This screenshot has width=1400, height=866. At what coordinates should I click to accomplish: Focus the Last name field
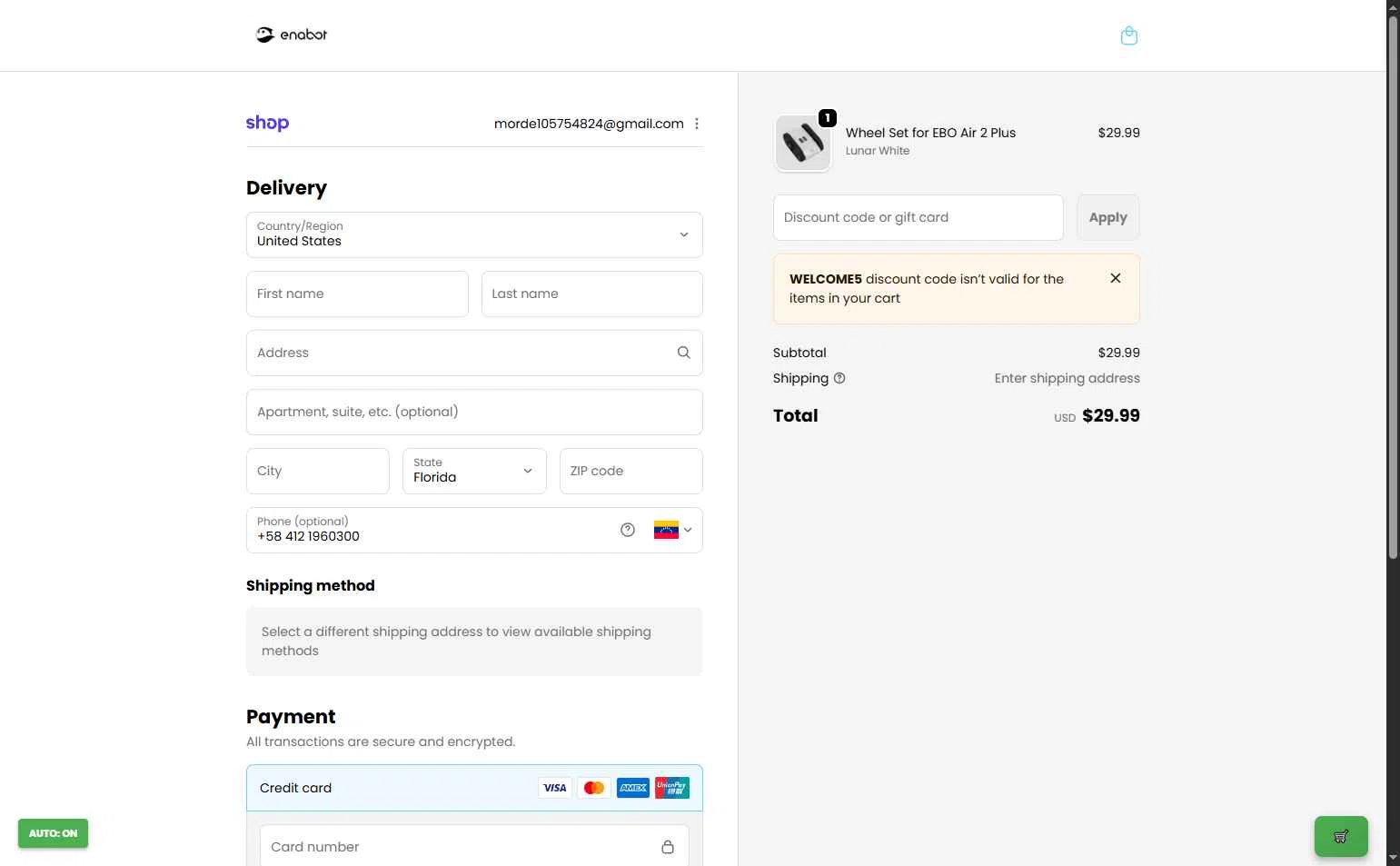pos(592,294)
